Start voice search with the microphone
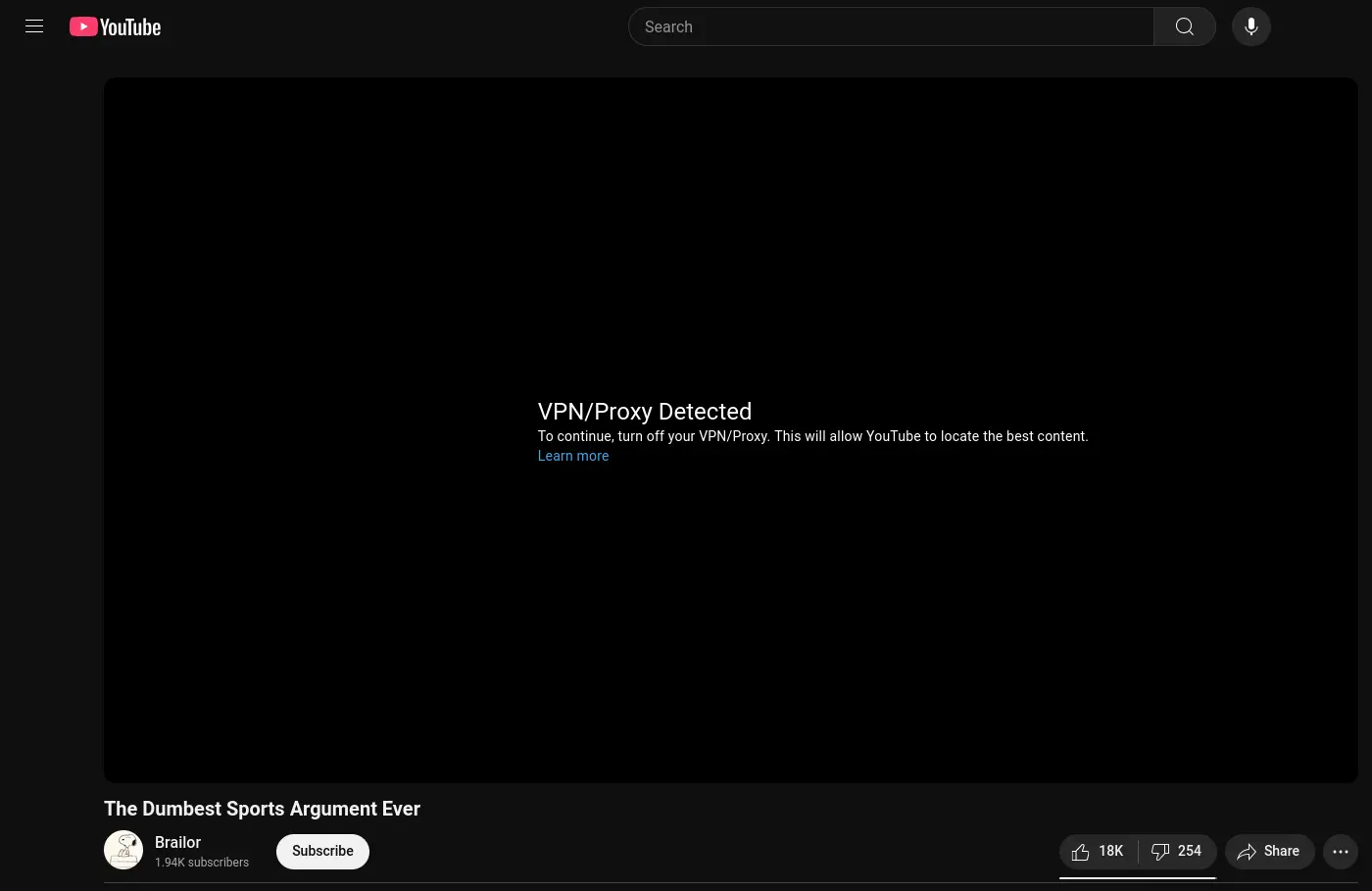The height and width of the screenshot is (891, 1372). tap(1250, 26)
